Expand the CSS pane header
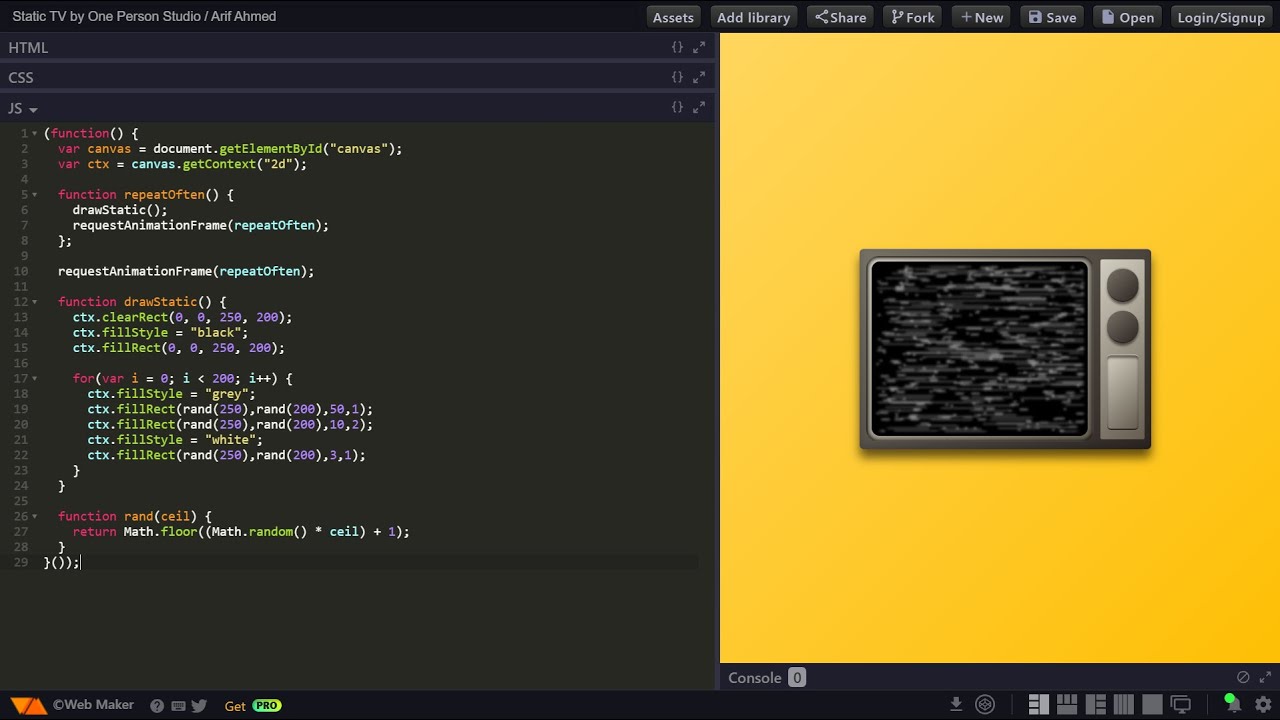 click(x=358, y=77)
